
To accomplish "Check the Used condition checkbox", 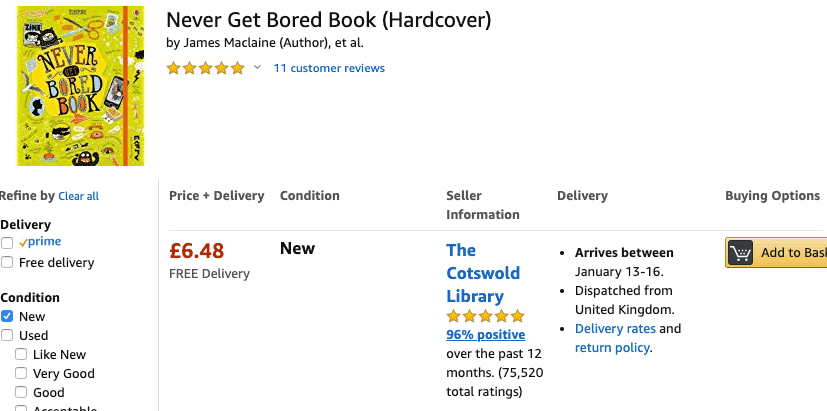I will pos(7,335).
